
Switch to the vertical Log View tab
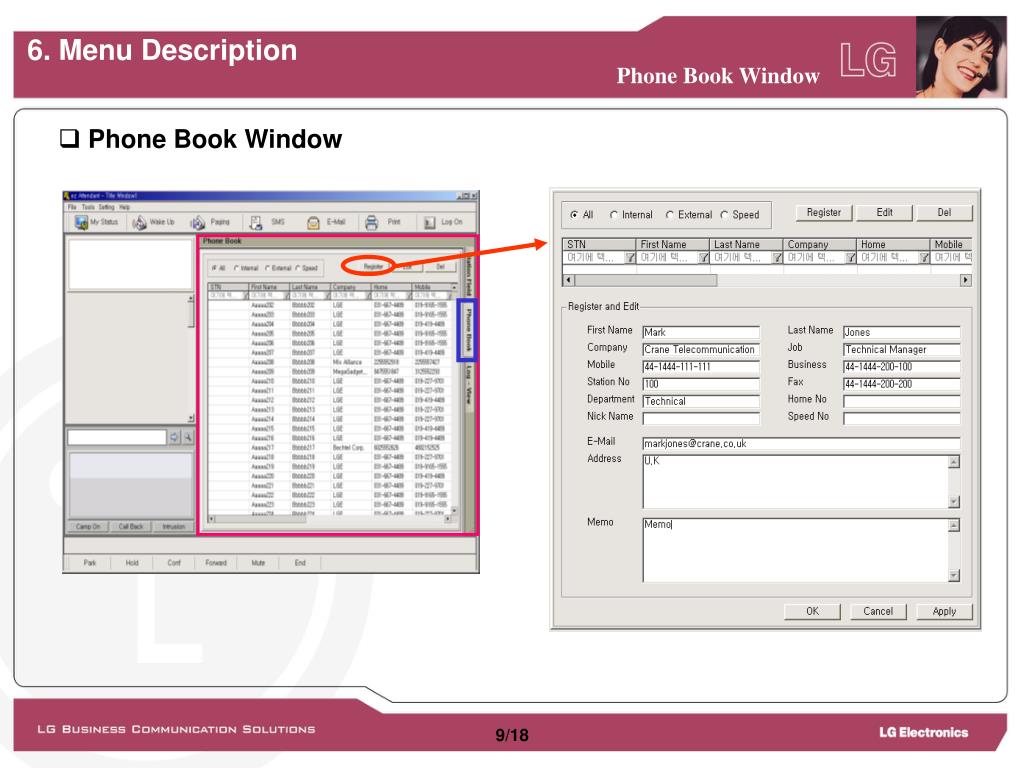point(468,385)
